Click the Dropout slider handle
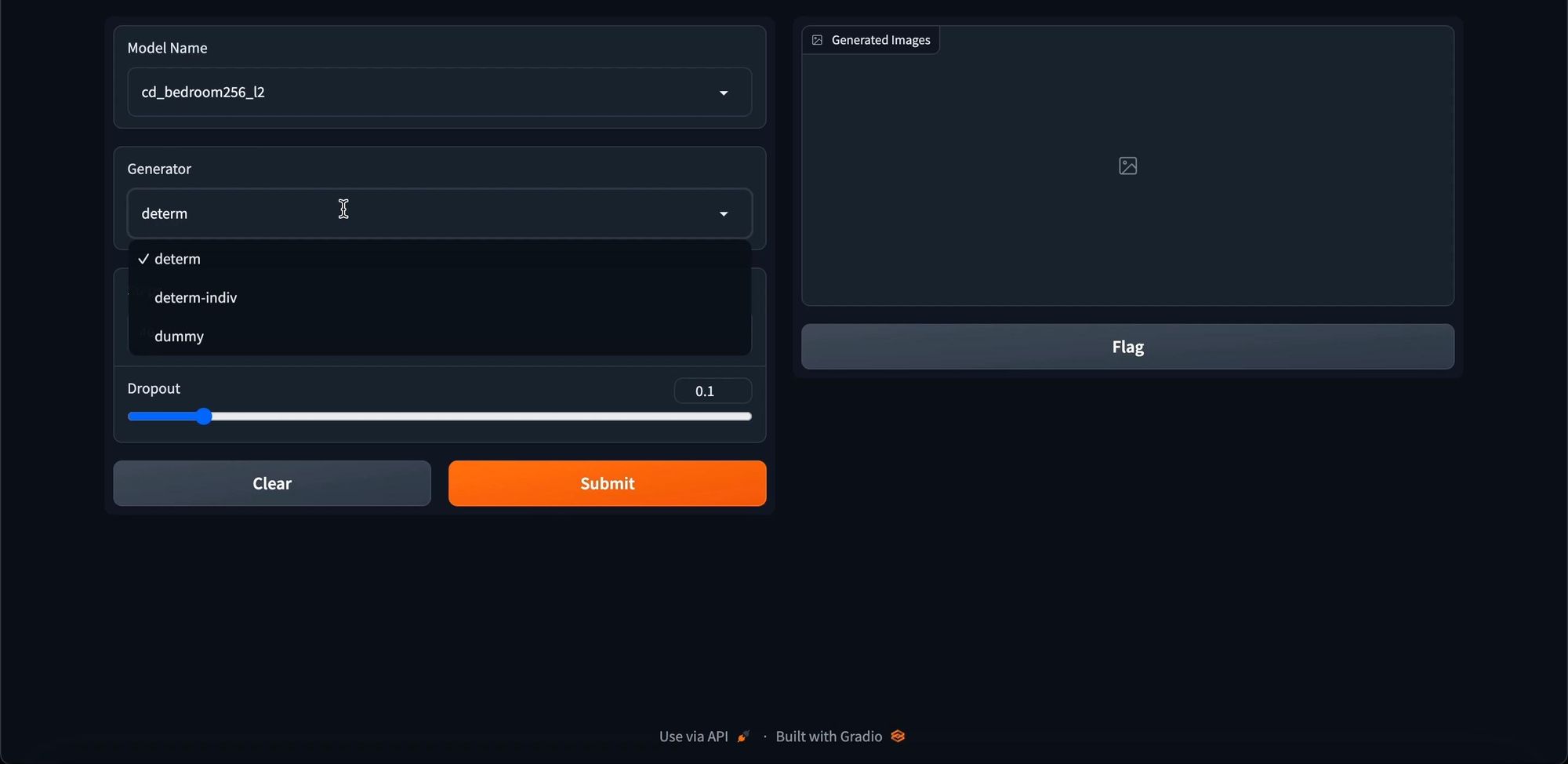Viewport: 1568px width, 764px height. pos(204,417)
